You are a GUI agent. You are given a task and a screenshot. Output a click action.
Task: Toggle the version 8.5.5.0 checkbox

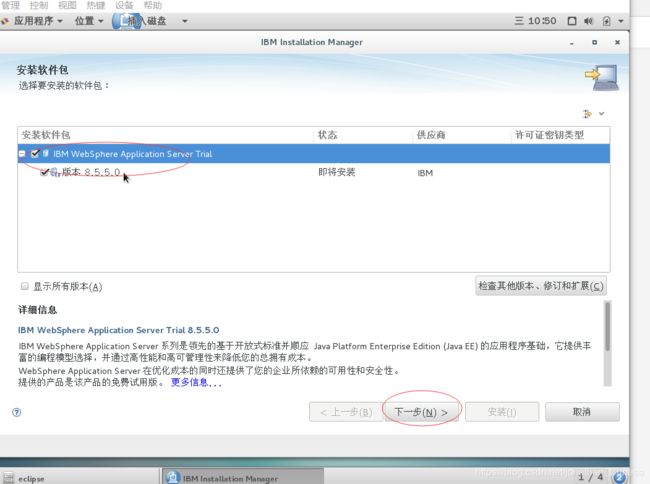(x=44, y=172)
